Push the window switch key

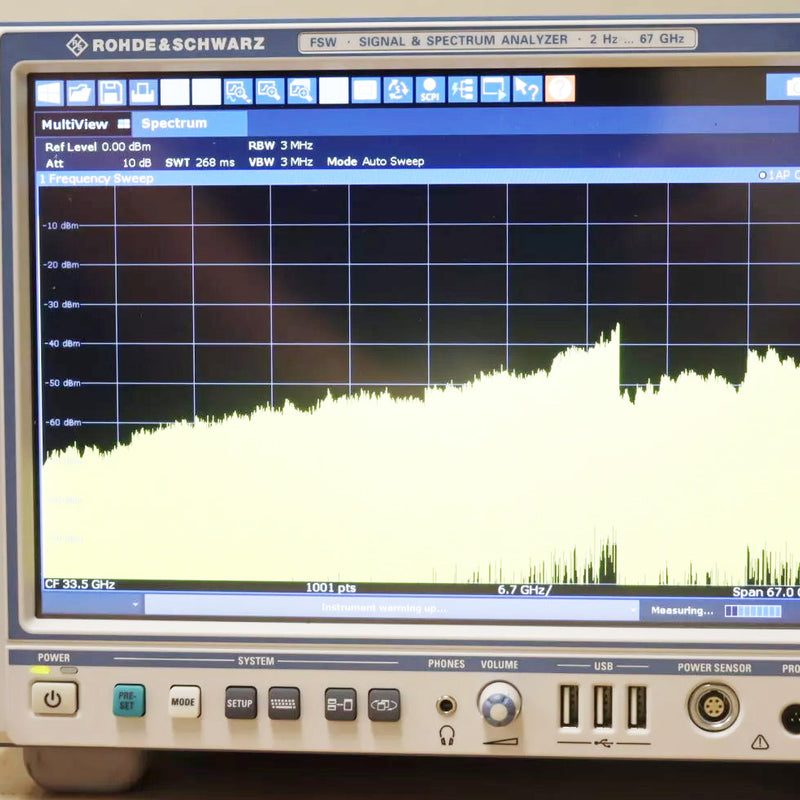point(384,705)
